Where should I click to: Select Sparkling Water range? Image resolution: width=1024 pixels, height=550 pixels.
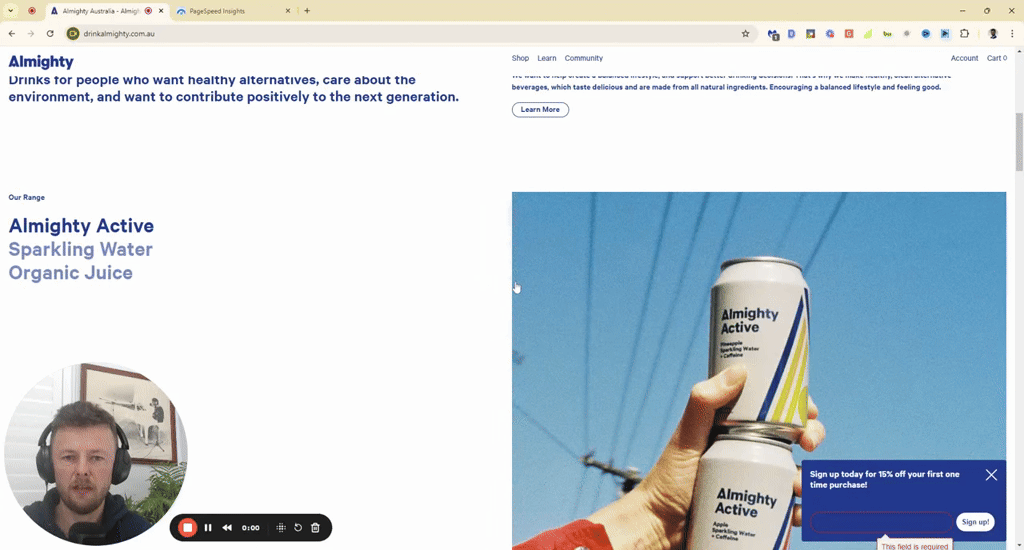(80, 250)
